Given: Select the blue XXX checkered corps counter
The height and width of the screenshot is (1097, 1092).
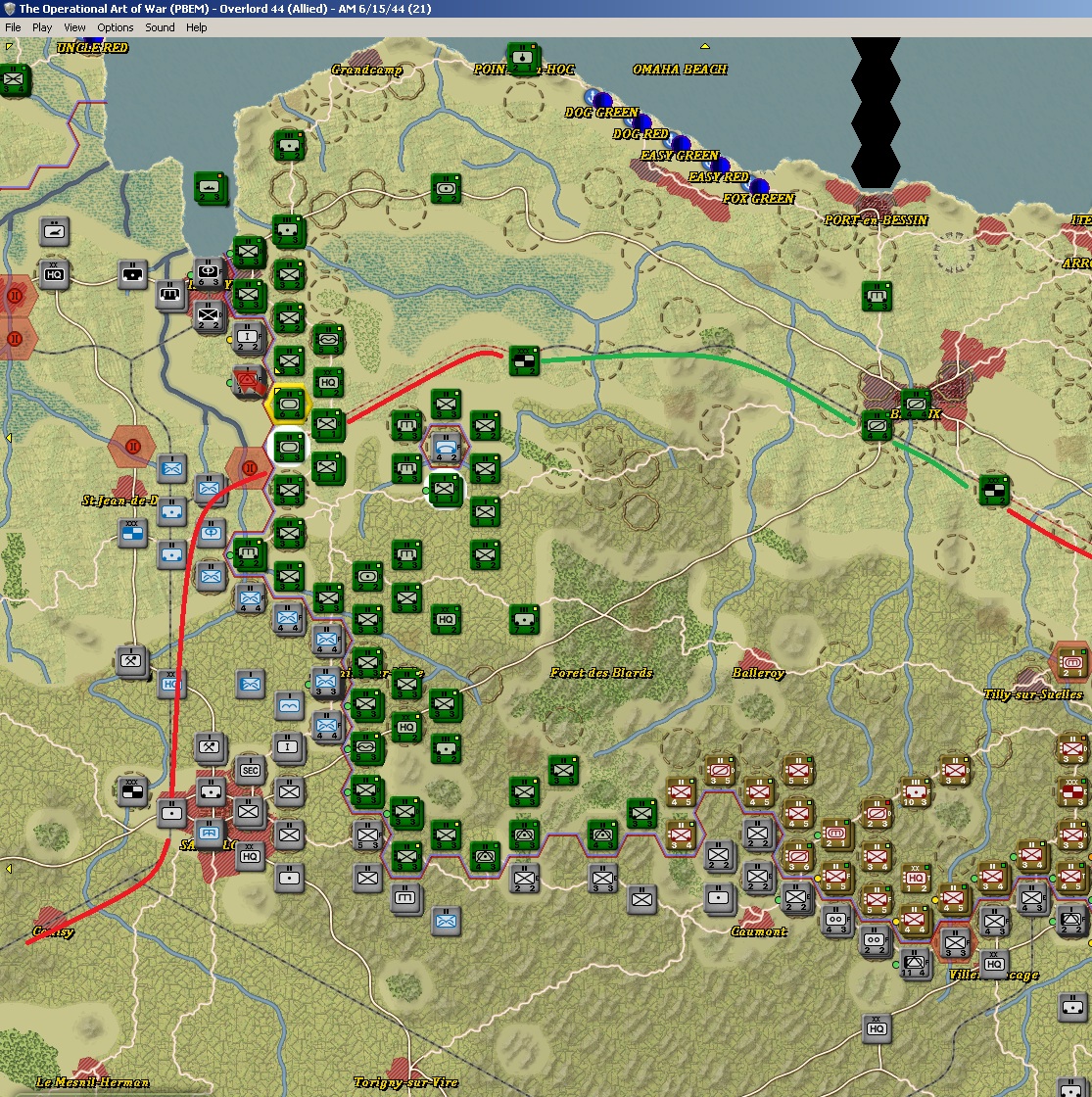Looking at the screenshot, I should [x=131, y=534].
